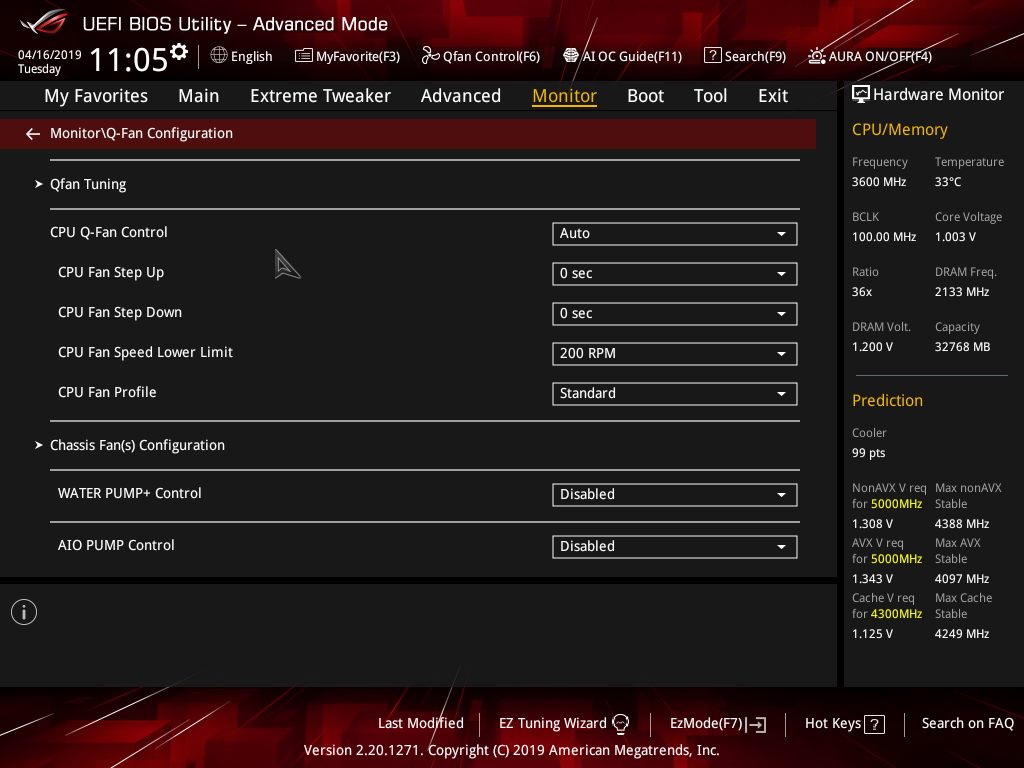Click the 11:05 clock display
Image resolution: width=1024 pixels, height=768 pixels.
pyautogui.click(x=129, y=59)
